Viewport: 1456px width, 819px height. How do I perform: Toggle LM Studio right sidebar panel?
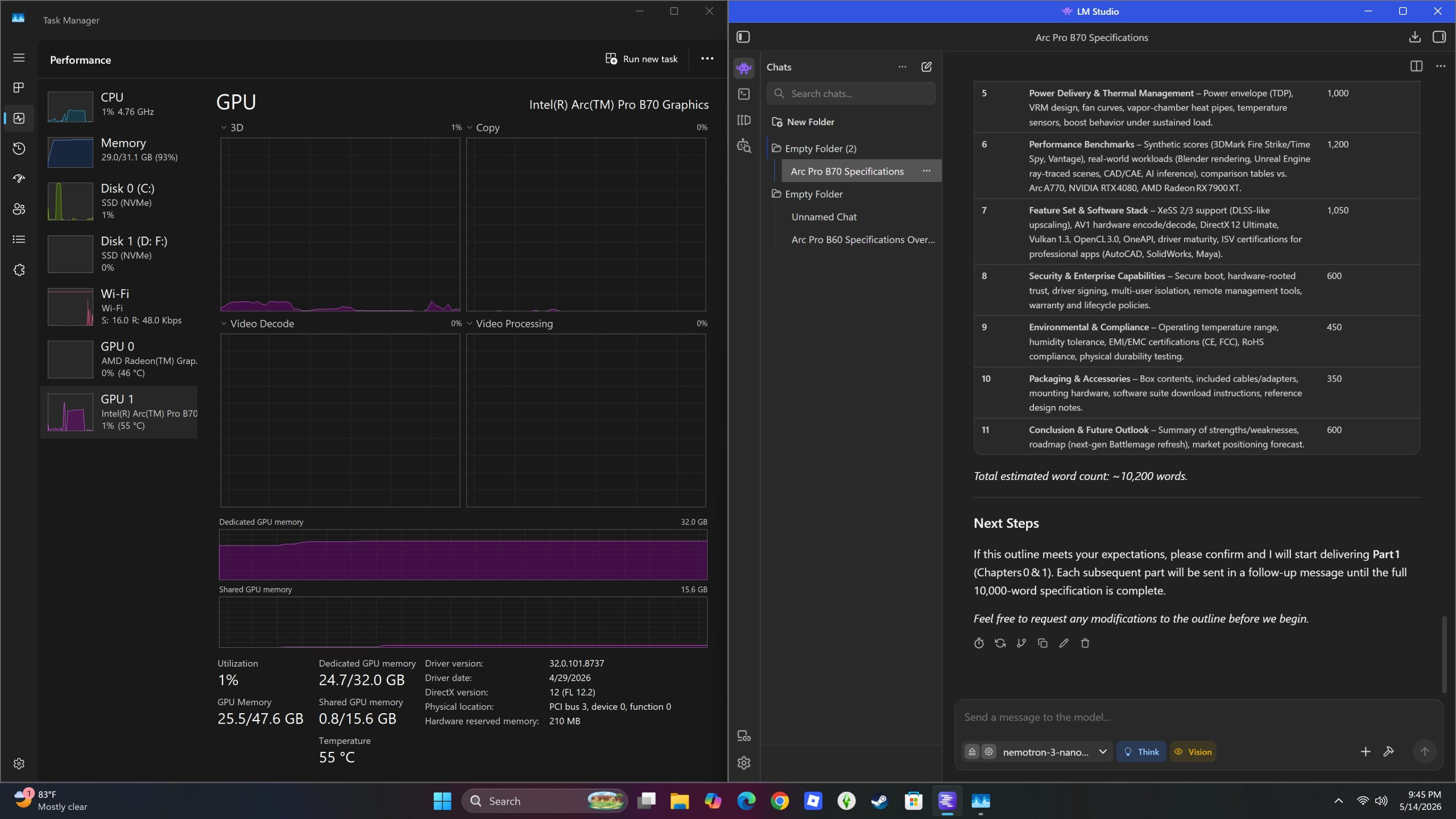[1439, 37]
